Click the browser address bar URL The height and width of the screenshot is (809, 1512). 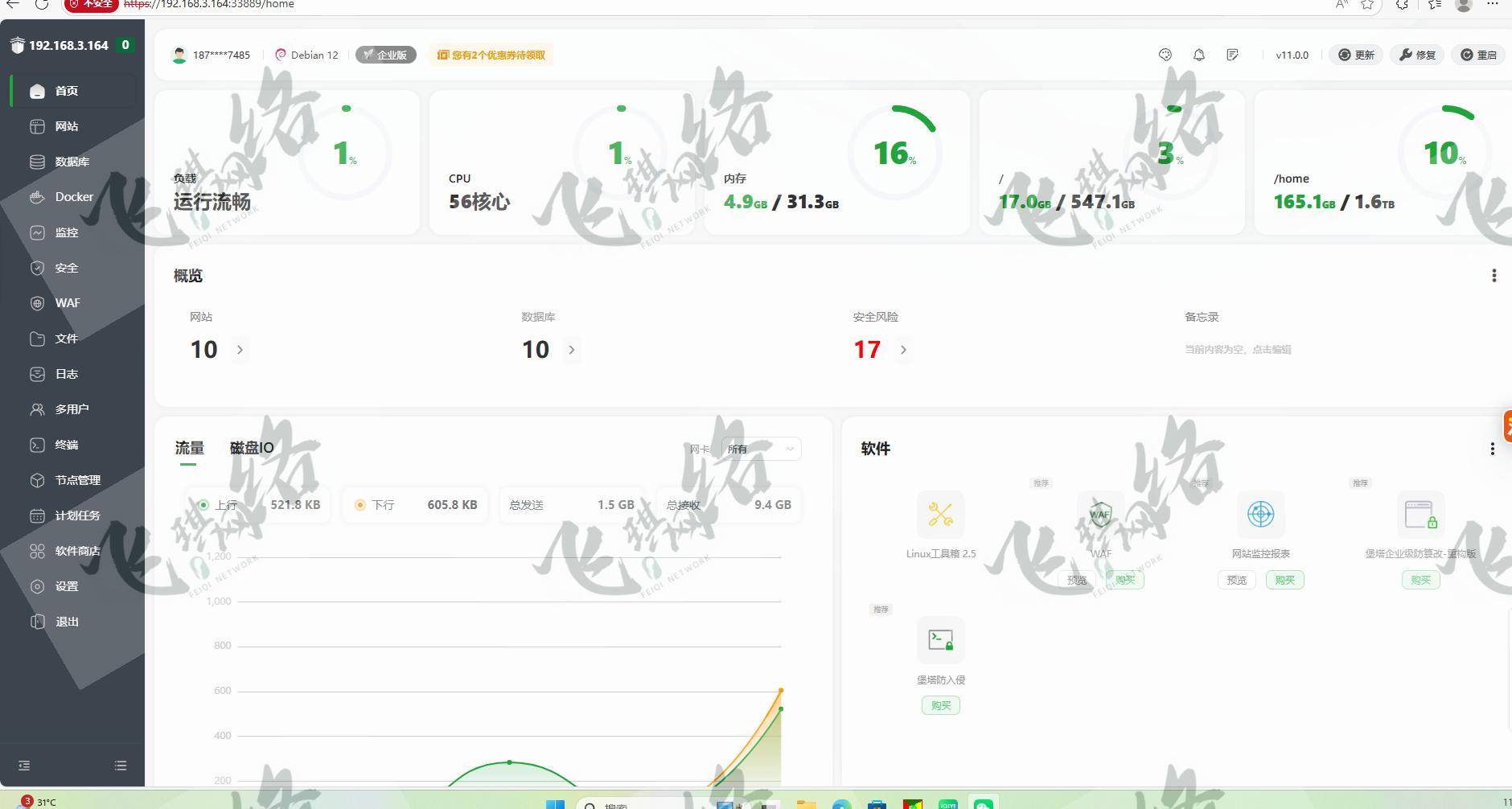click(209, 4)
